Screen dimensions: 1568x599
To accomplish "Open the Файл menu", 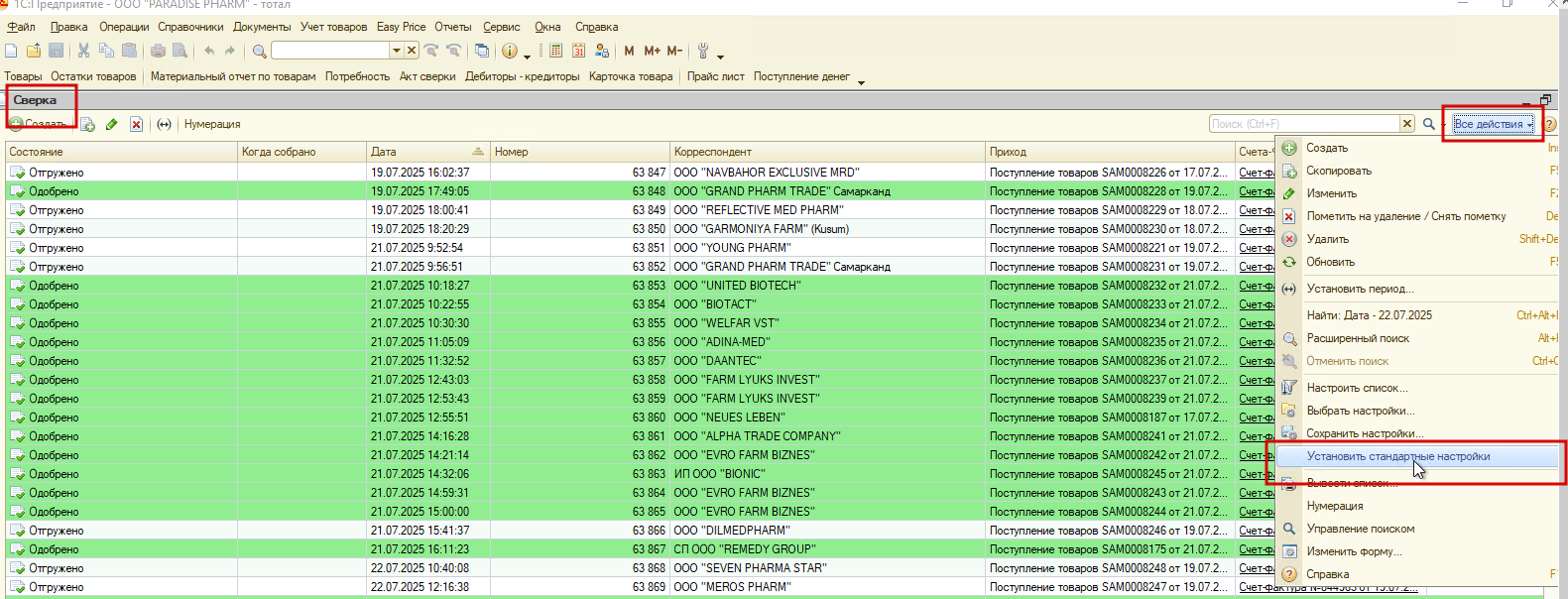I will 21,27.
